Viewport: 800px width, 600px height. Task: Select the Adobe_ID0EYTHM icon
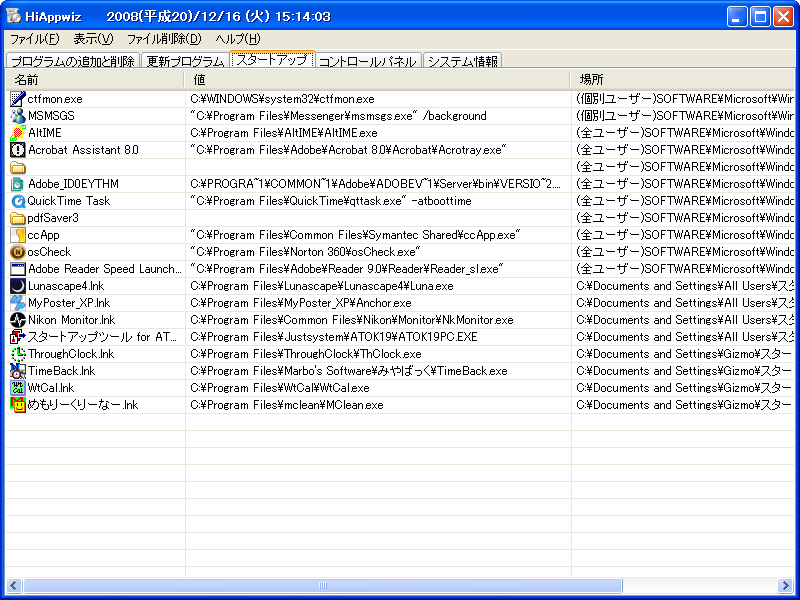pyautogui.click(x=18, y=184)
